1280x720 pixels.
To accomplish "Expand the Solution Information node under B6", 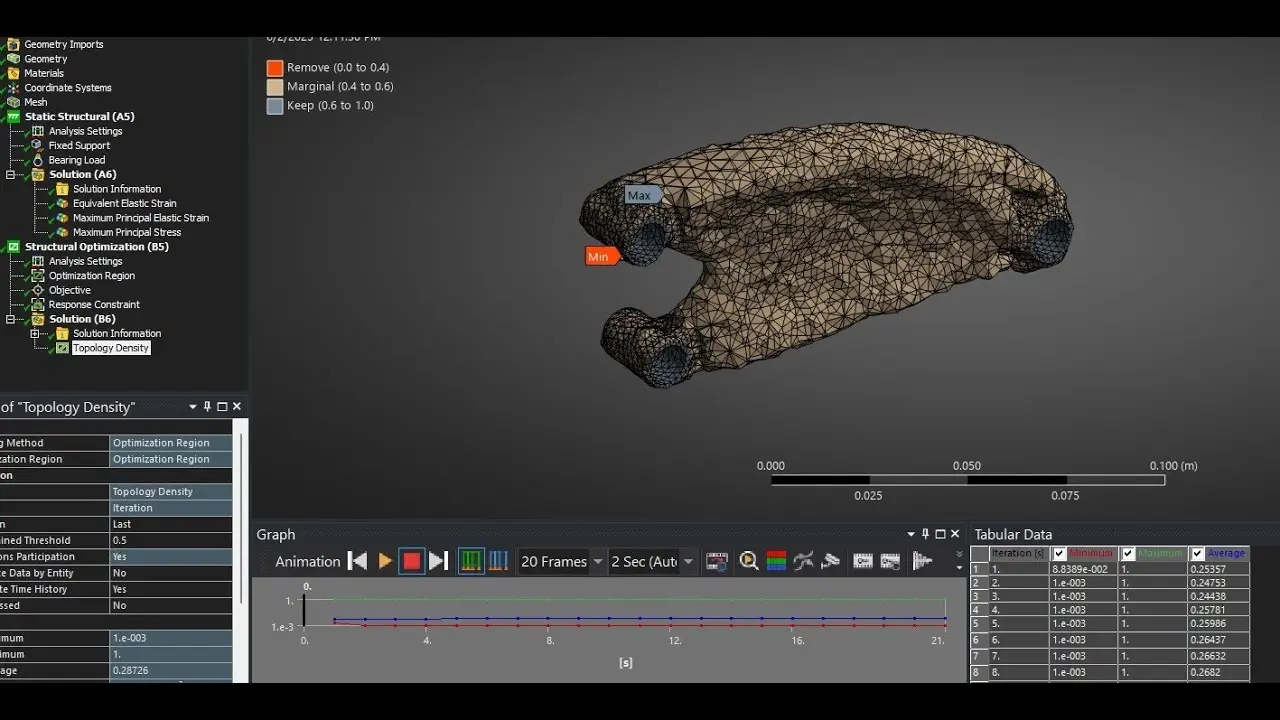I will pyautogui.click(x=35, y=334).
